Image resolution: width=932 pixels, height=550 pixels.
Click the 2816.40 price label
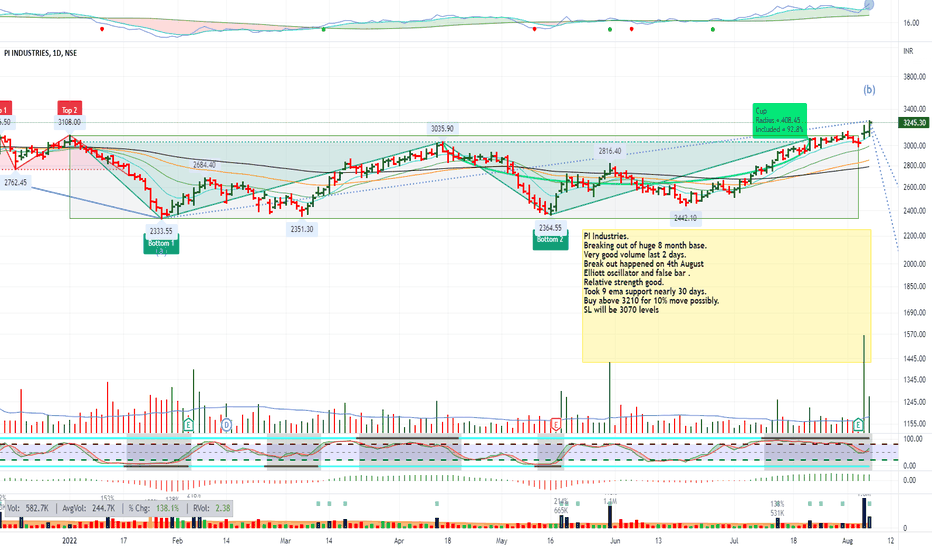(610, 152)
